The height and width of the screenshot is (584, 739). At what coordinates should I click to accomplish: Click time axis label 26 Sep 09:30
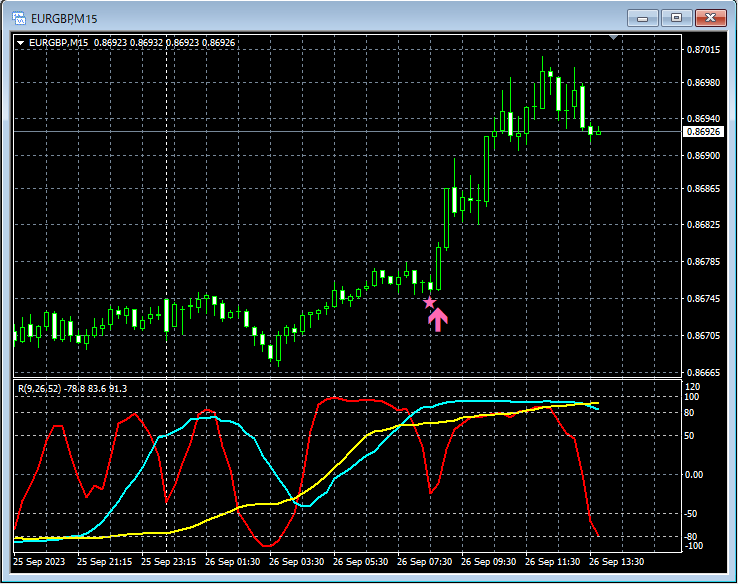pyautogui.click(x=489, y=562)
